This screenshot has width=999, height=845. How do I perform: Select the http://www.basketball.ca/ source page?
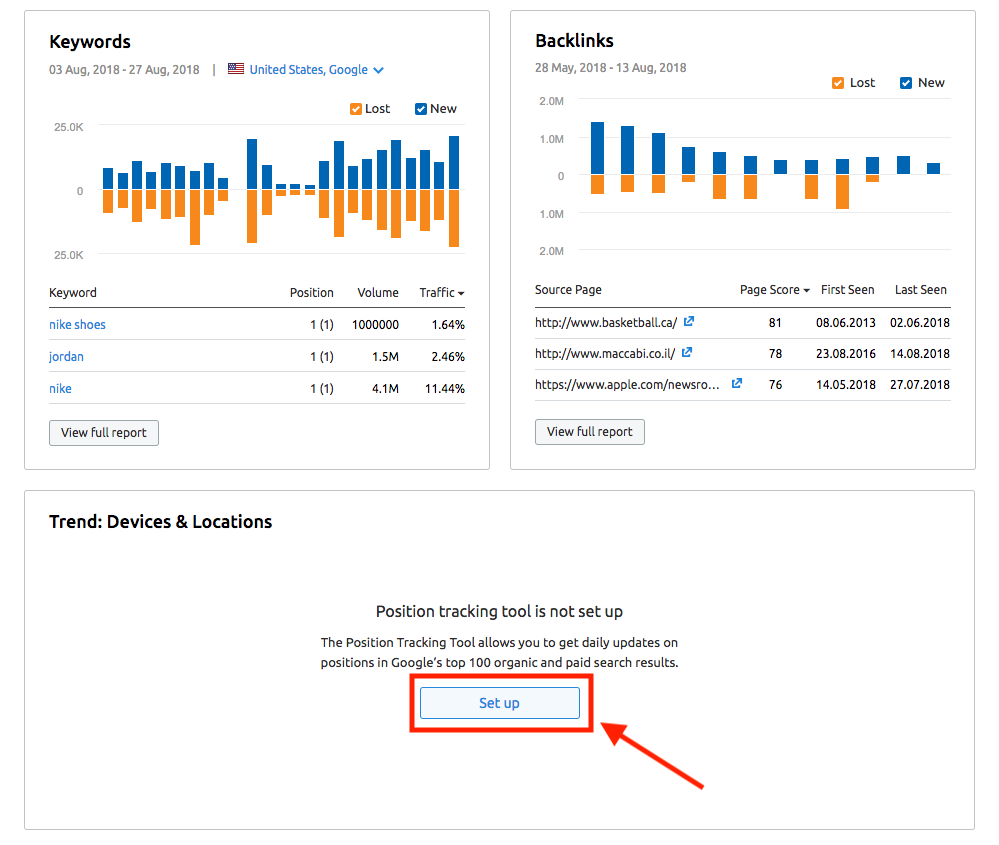click(605, 322)
